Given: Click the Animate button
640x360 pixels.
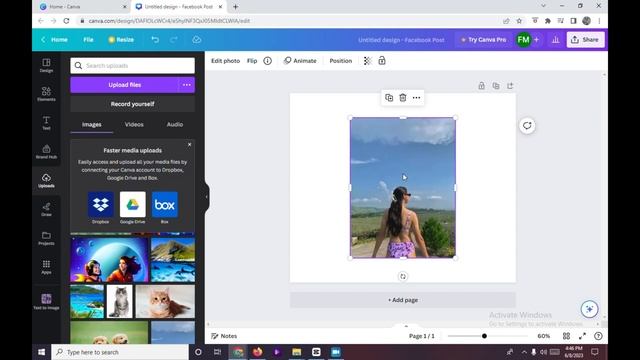Looking at the screenshot, I should click(x=300, y=61).
